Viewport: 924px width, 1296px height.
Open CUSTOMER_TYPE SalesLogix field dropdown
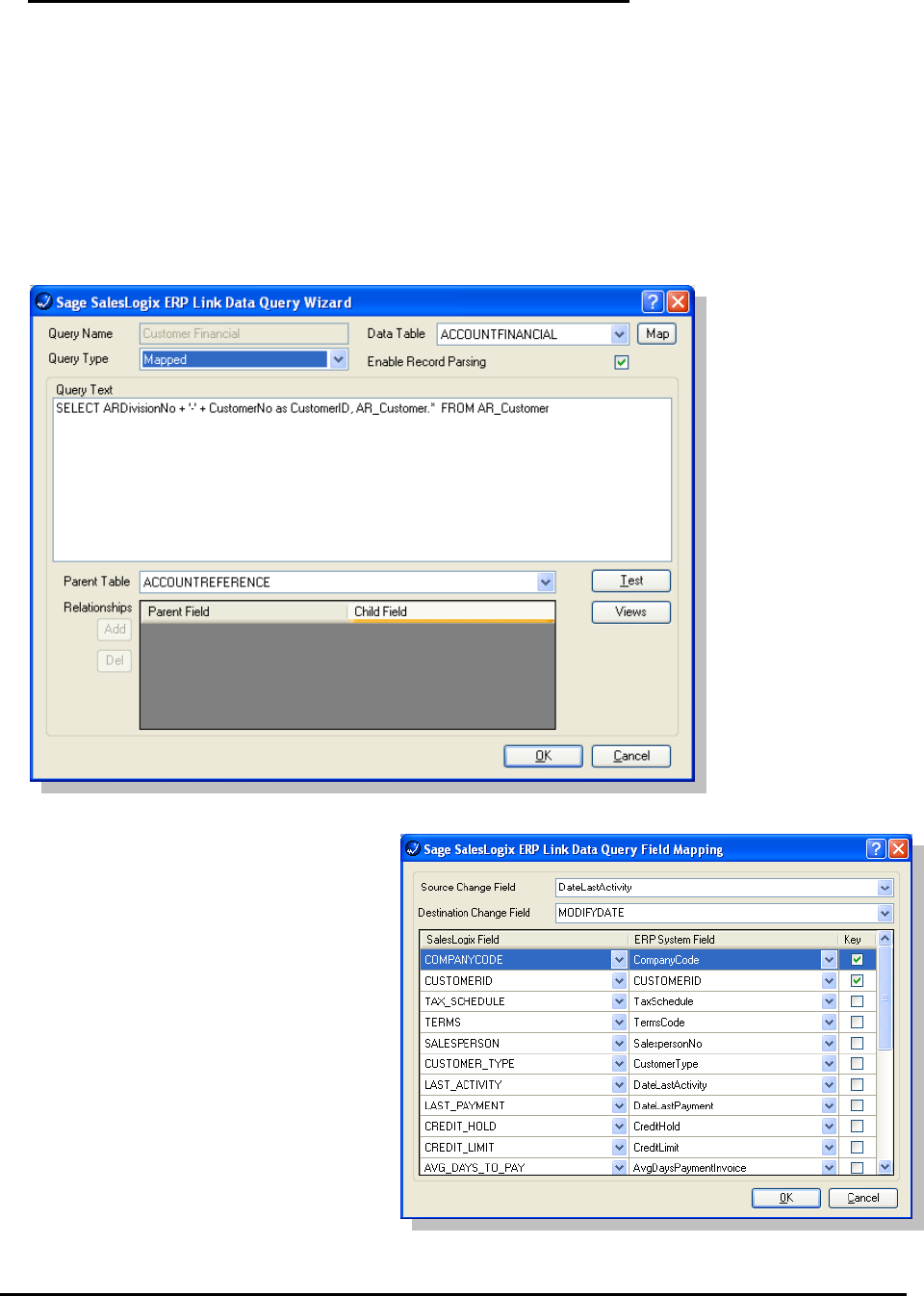pyautogui.click(x=620, y=1064)
